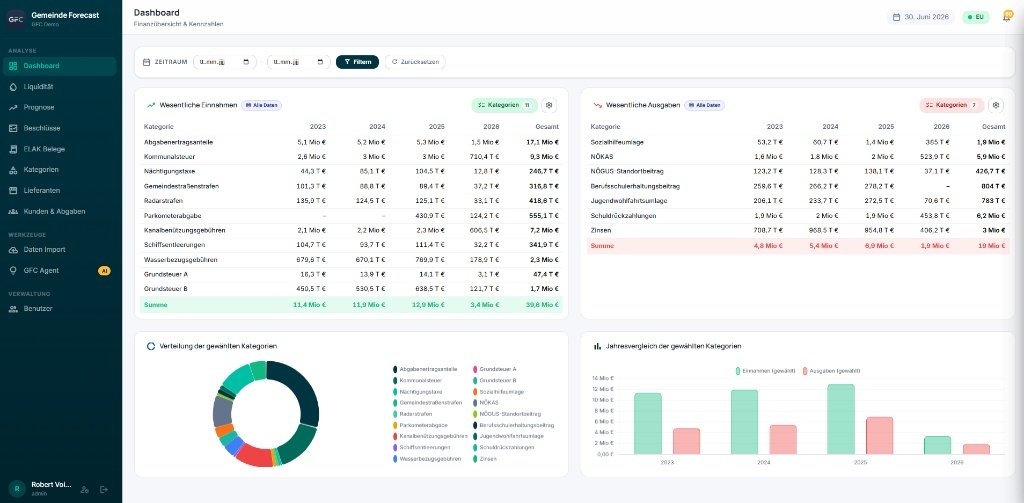
Task: Click the pink 2023 Ausgaben bar
Action: pyautogui.click(x=686, y=442)
